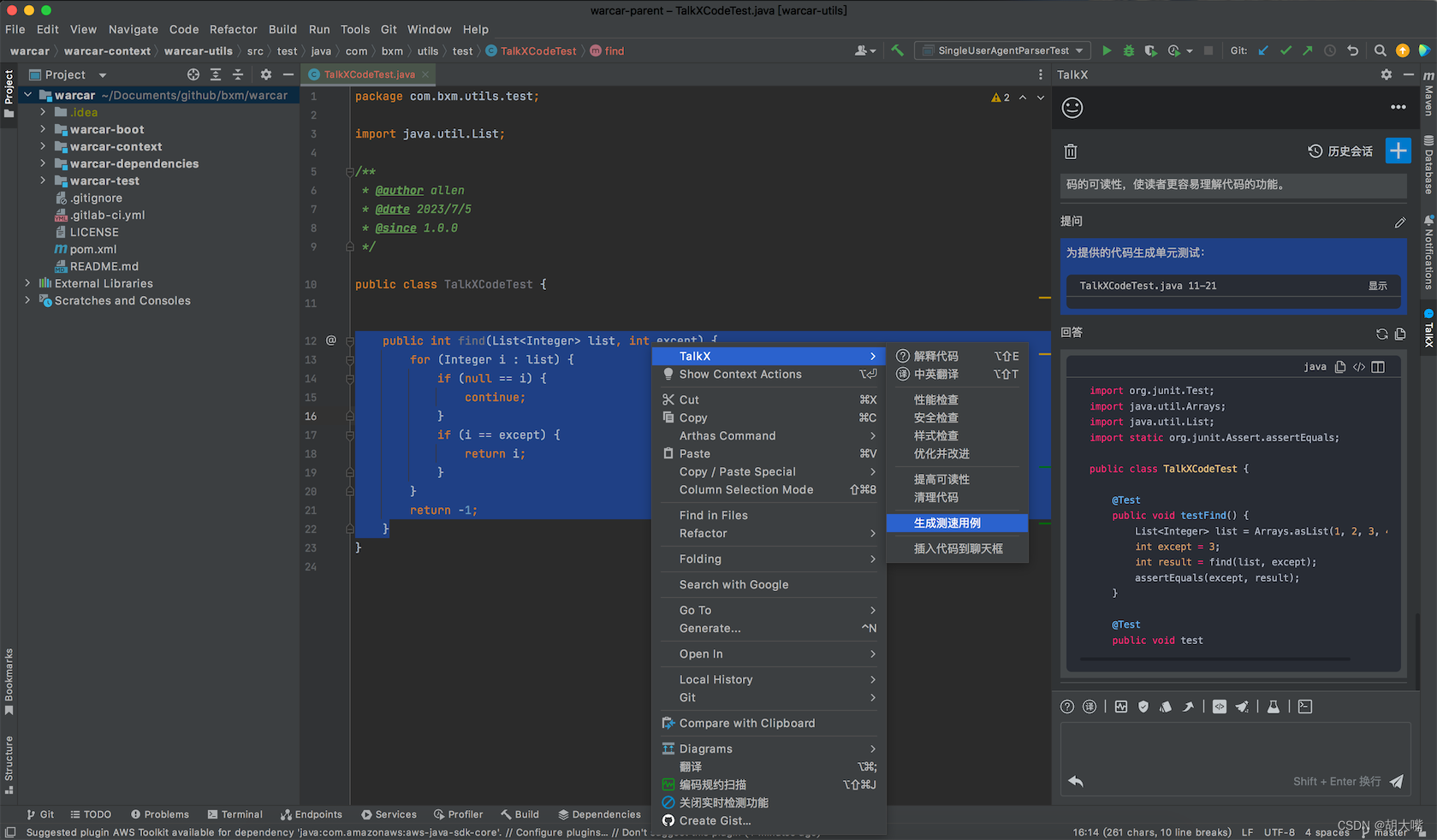1437x840 pixels.
Task: Expand Scratches and Consoles node
Action: [x=27, y=300]
